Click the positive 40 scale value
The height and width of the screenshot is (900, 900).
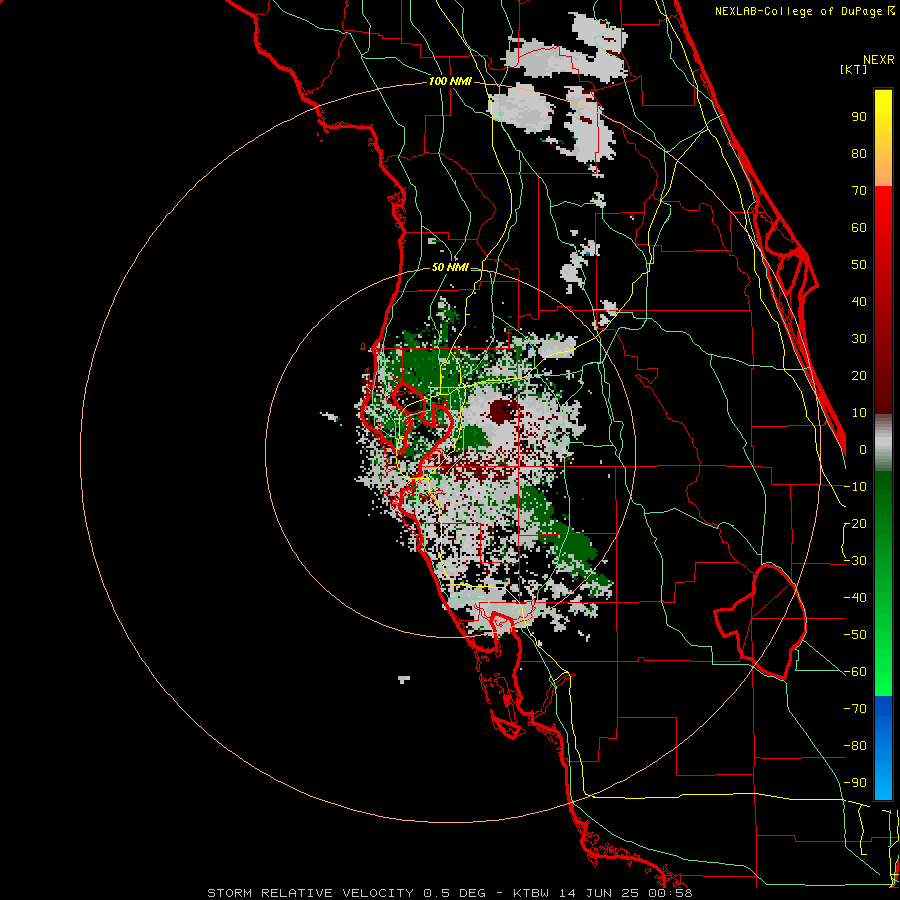pos(859,302)
